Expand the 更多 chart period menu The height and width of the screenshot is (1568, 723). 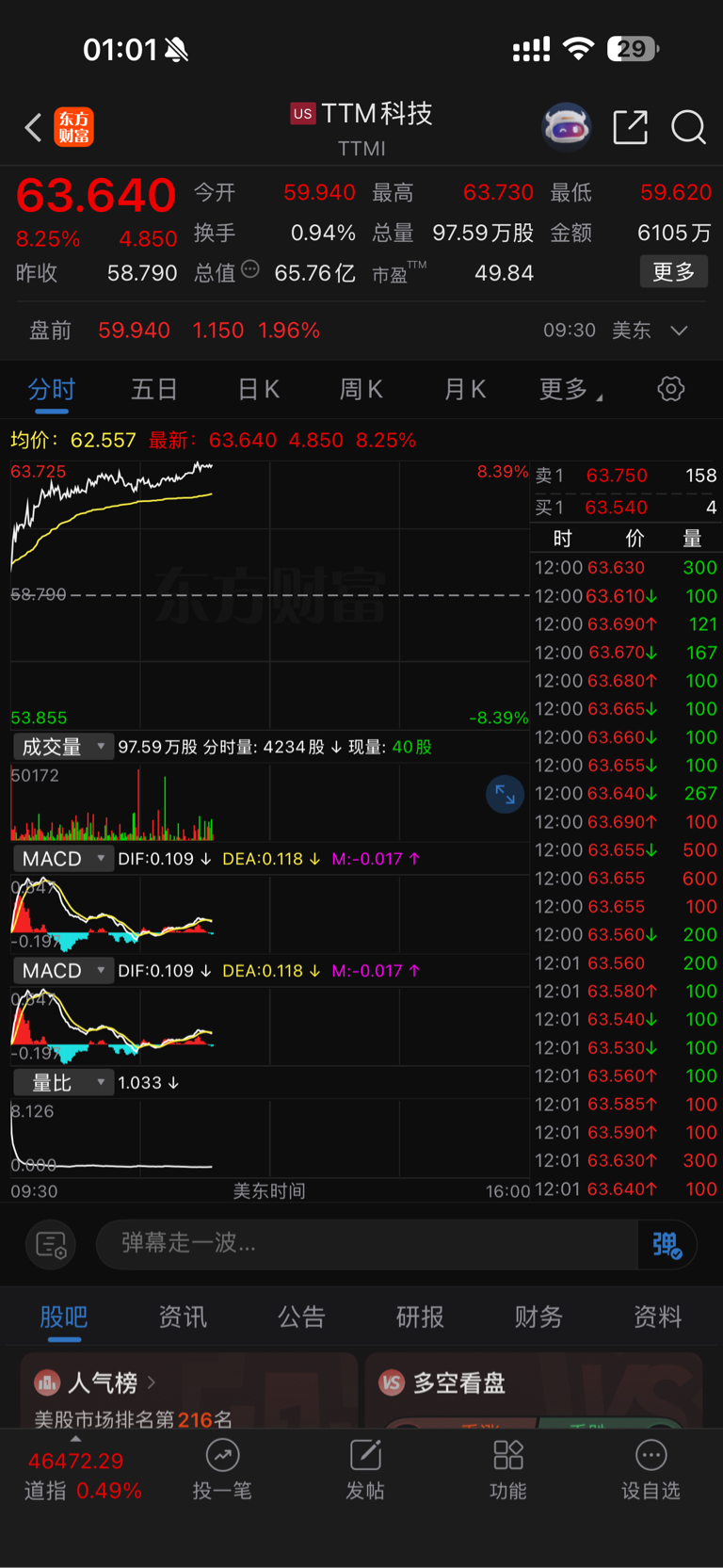click(x=570, y=390)
